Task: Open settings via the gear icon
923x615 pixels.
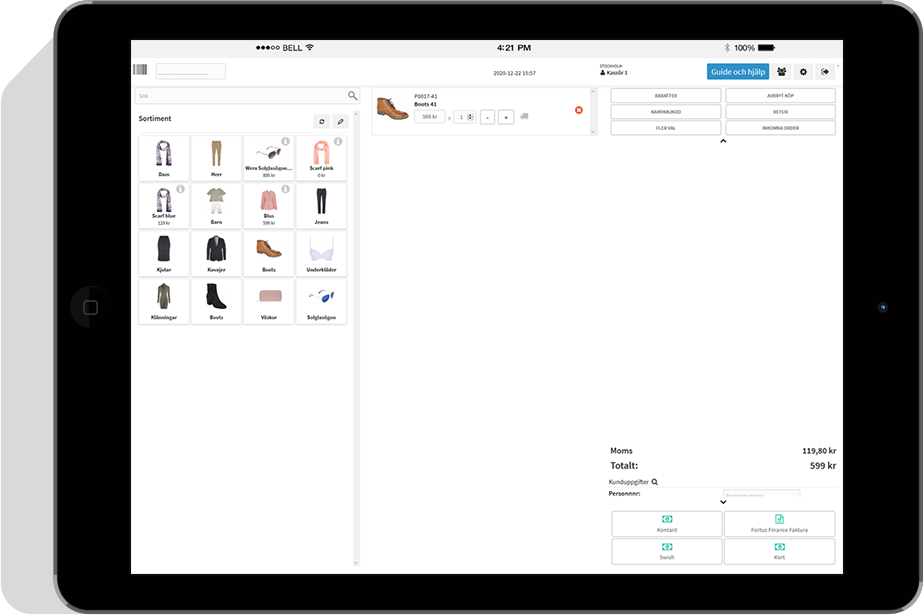Action: coord(803,72)
